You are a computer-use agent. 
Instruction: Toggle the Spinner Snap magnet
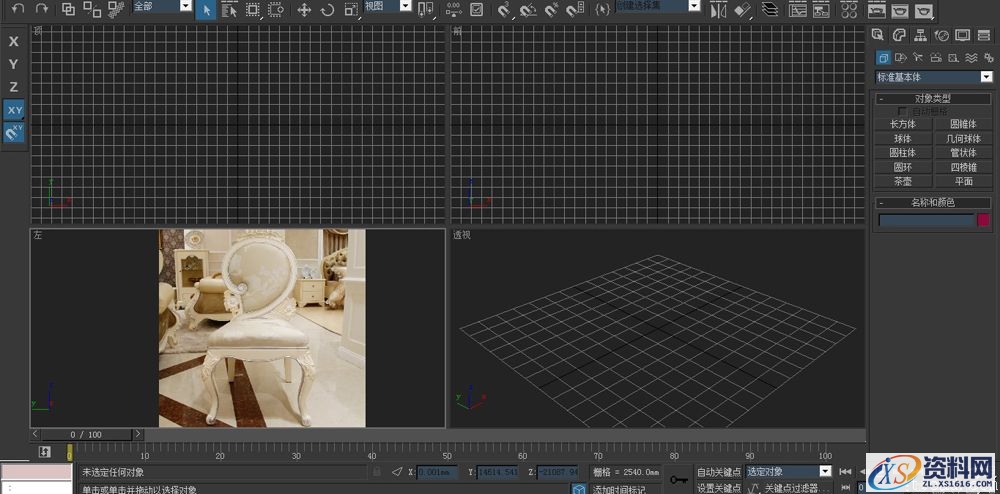[x=575, y=10]
